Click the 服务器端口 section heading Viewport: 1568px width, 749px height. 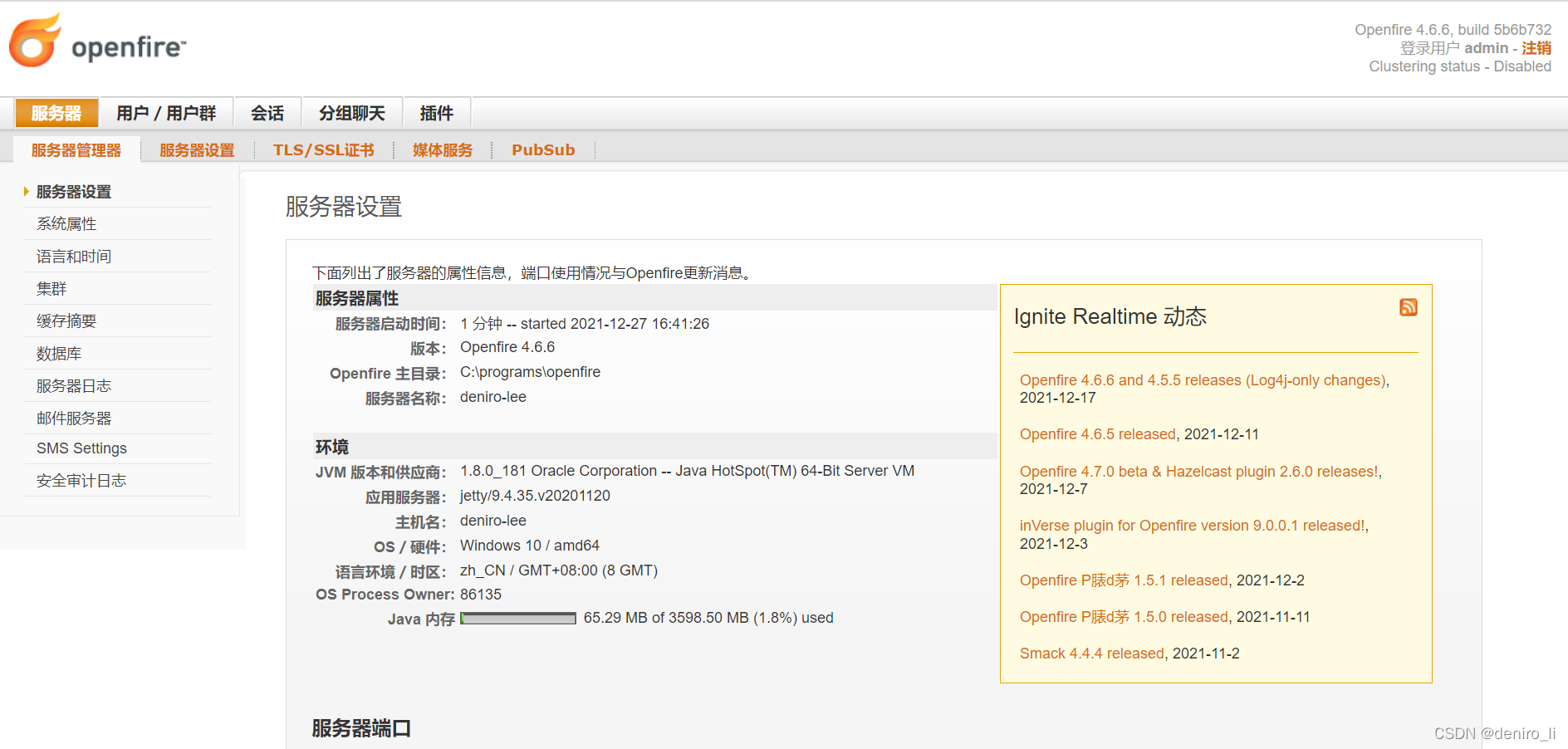click(361, 728)
